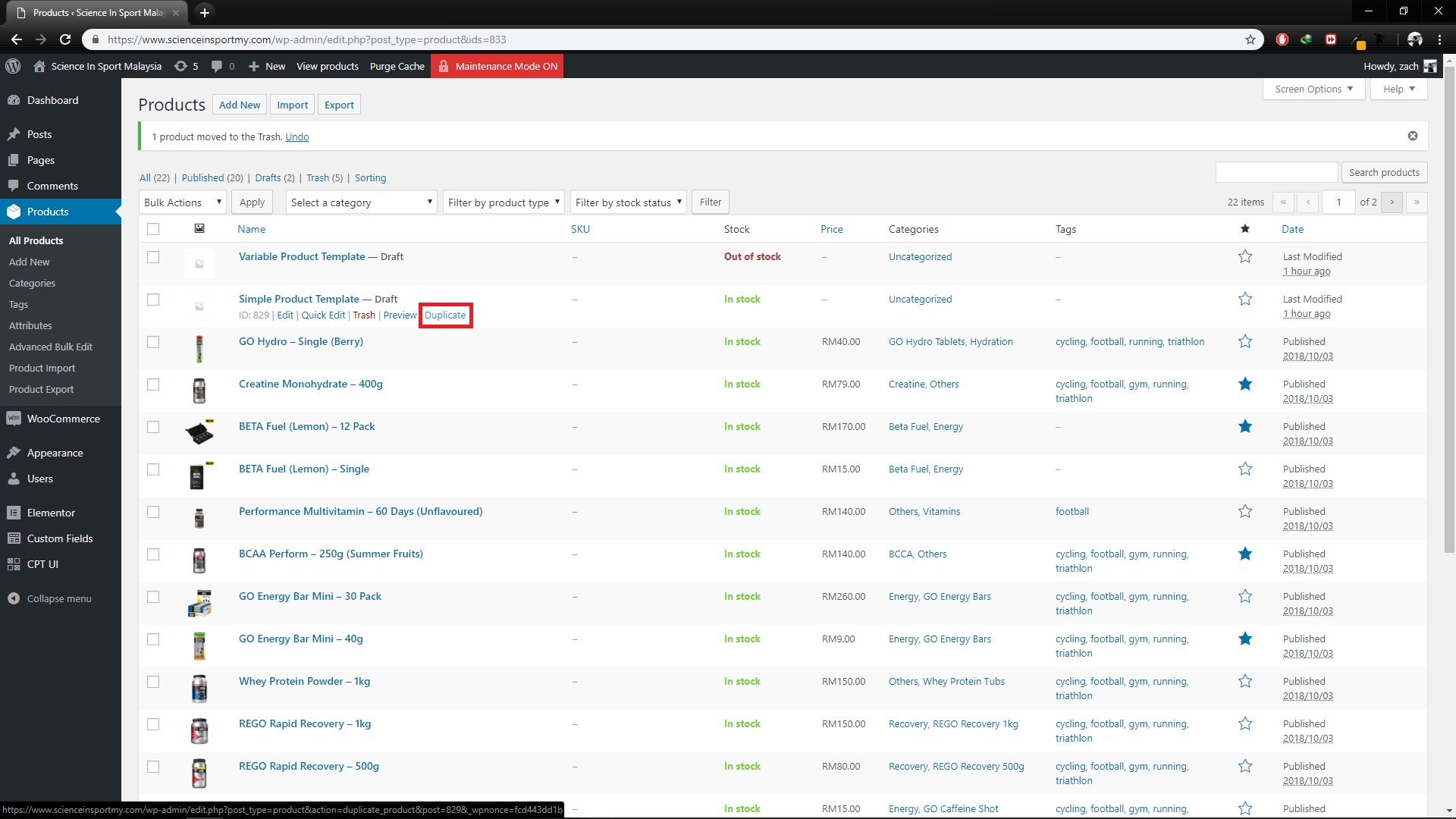This screenshot has width=1456, height=819.
Task: Check BETA Fuel (Lemon) – Single checkbox
Action: (x=153, y=469)
